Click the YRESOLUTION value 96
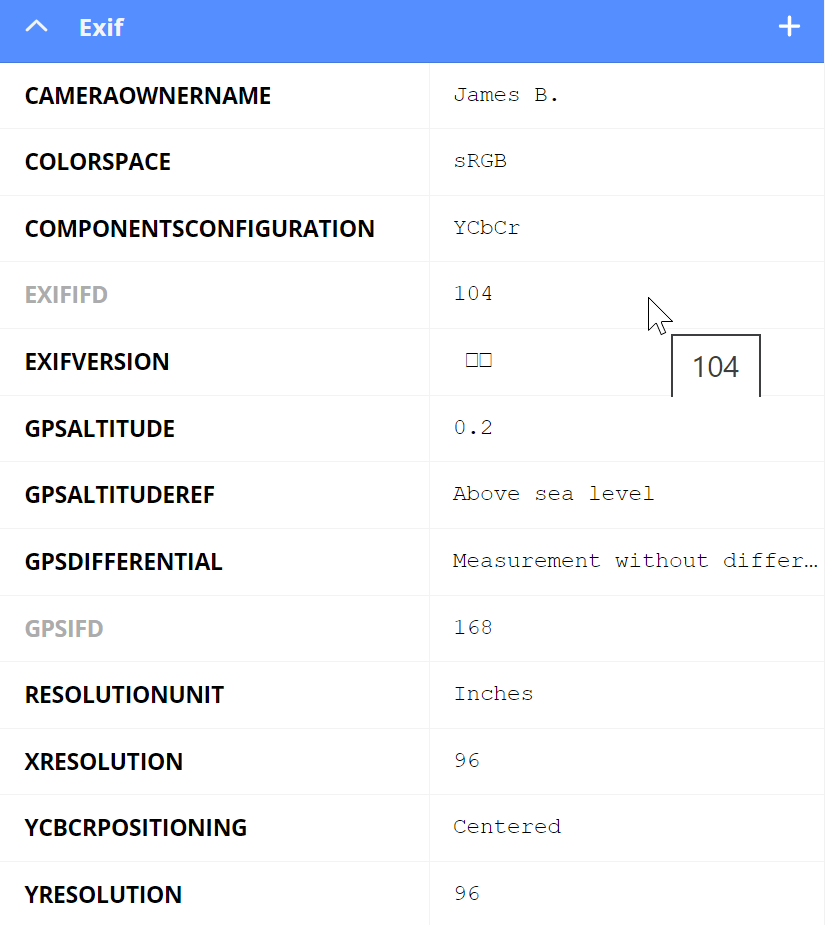This screenshot has width=825, height=925. click(x=465, y=893)
